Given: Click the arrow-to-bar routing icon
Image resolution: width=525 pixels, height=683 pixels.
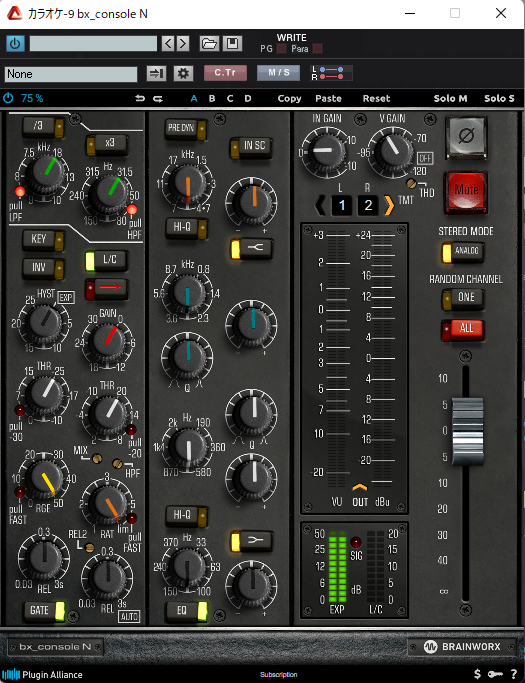Looking at the screenshot, I should (x=156, y=74).
